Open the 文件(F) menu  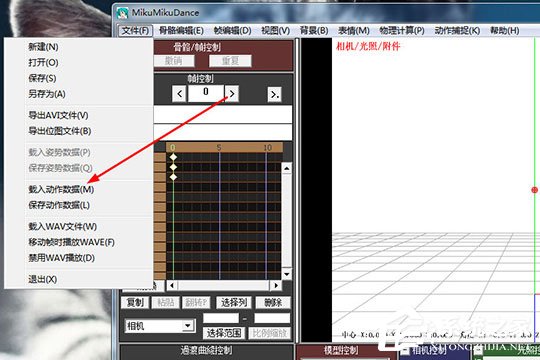(x=135, y=31)
